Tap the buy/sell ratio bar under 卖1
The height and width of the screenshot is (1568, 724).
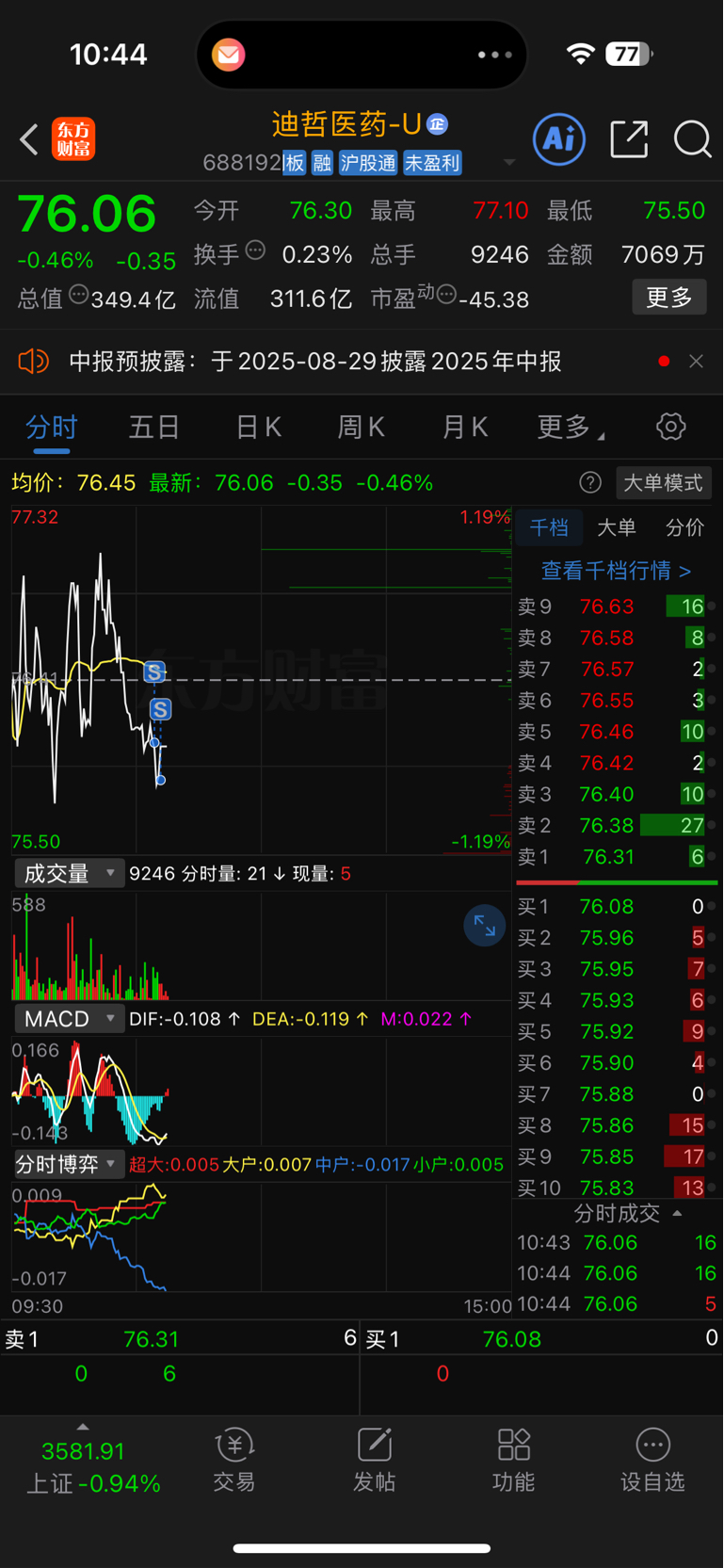tap(617, 882)
